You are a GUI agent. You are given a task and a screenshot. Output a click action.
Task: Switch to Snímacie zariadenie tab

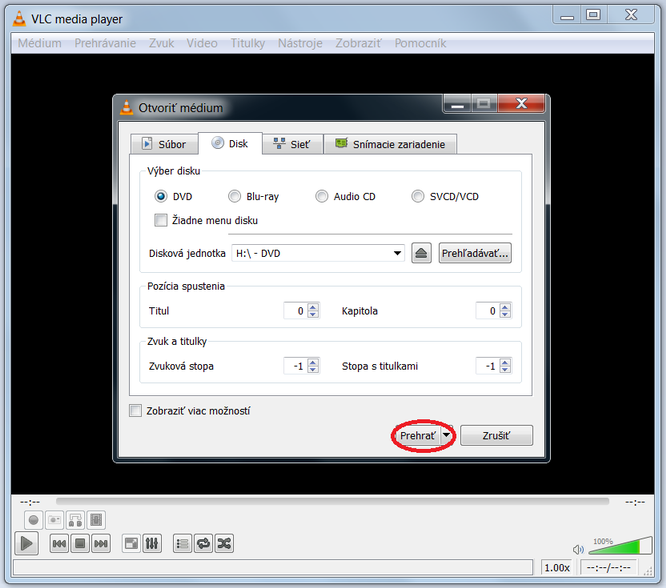pyautogui.click(x=390, y=144)
